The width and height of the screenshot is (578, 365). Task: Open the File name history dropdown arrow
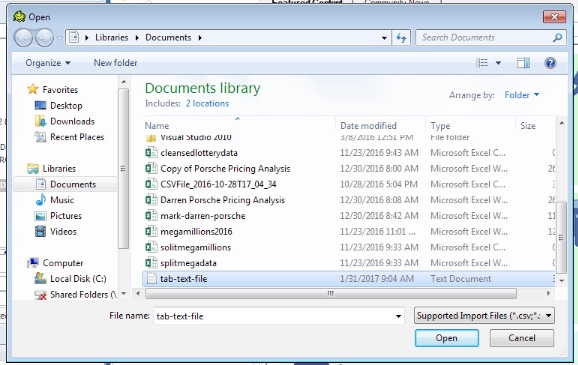pos(398,316)
